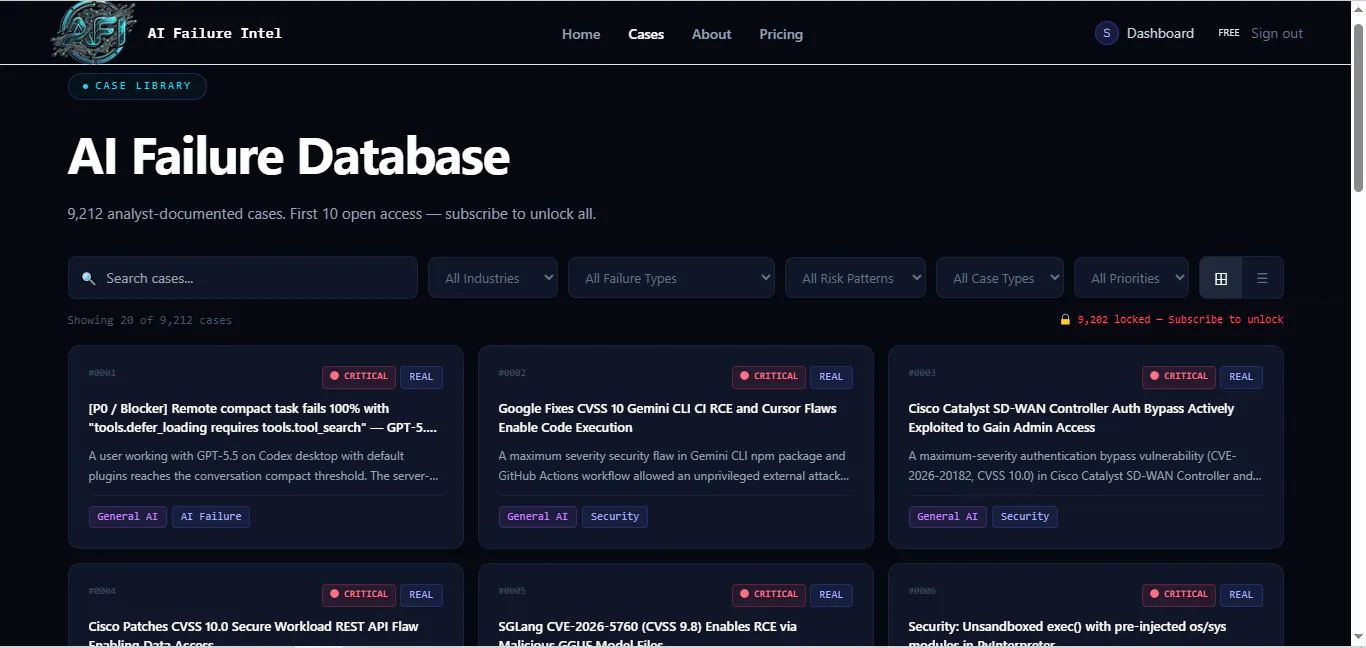Click the AI Failure Intel brand name
1366x648 pixels.
click(x=215, y=33)
